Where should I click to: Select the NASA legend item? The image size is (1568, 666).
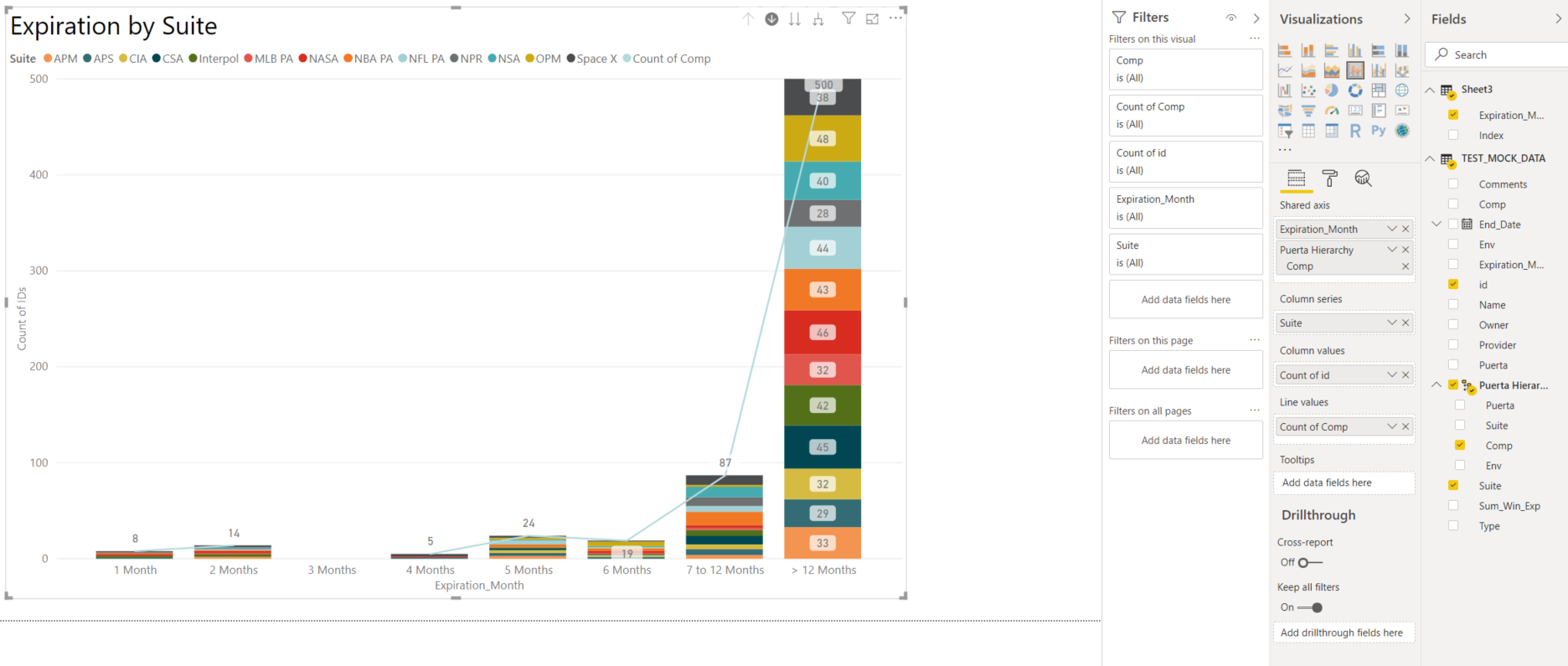point(318,59)
